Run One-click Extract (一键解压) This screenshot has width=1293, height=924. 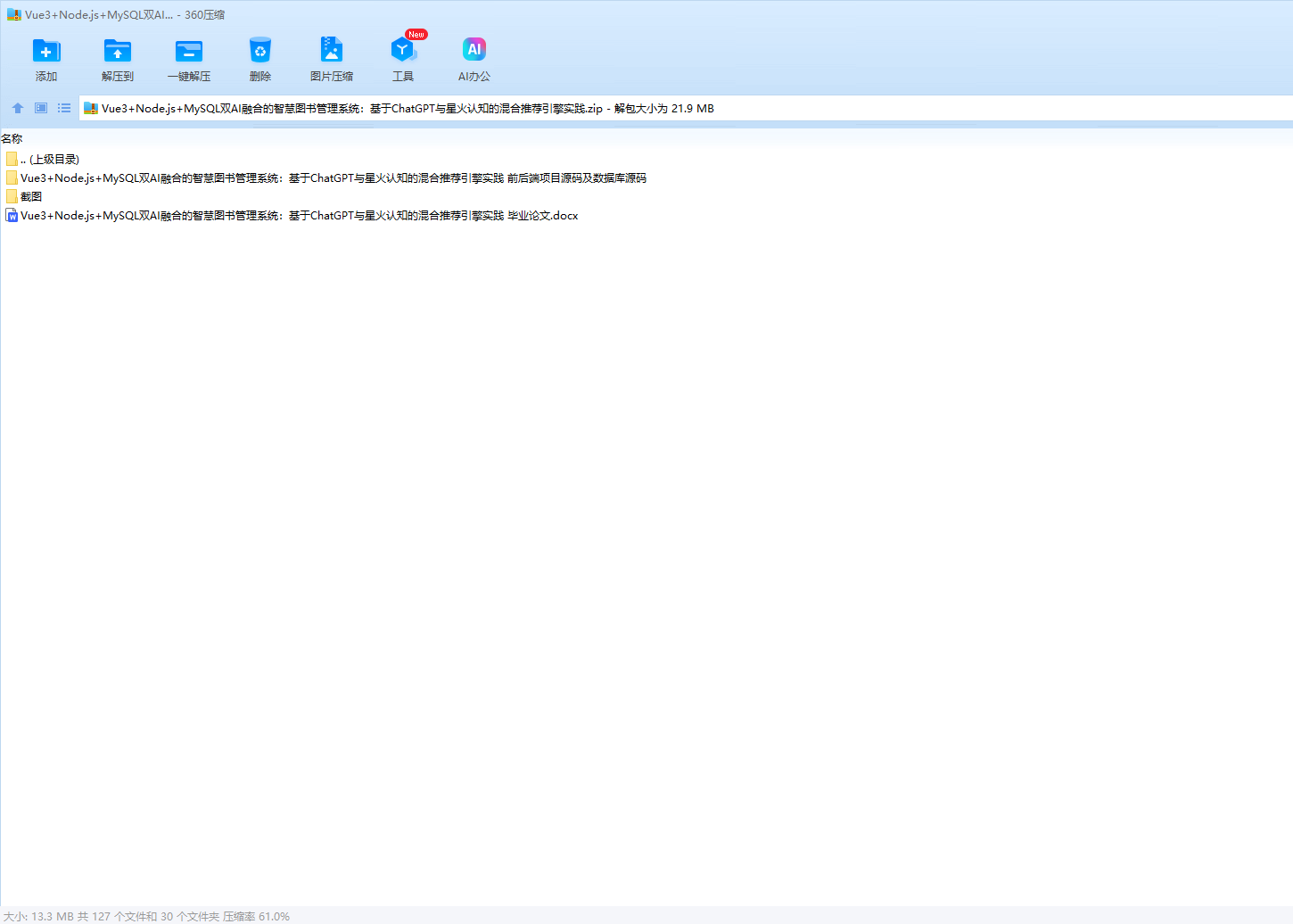(189, 51)
